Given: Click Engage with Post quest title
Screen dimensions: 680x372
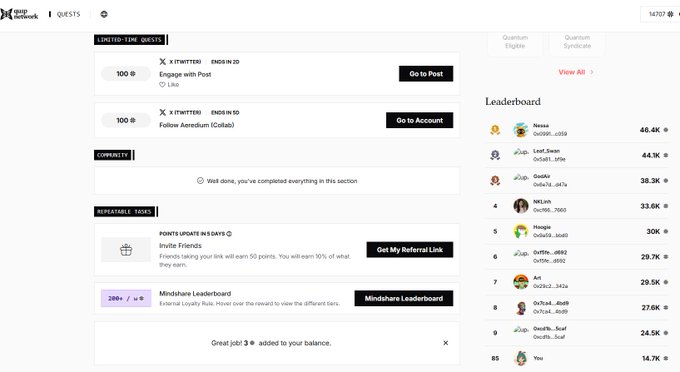Looking at the screenshot, I should point(185,74).
